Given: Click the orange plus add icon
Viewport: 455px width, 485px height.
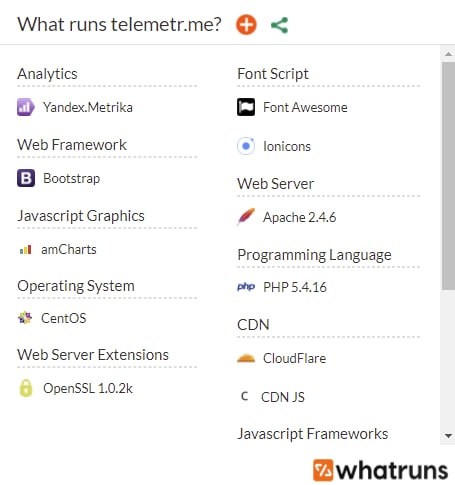Looking at the screenshot, I should pos(246,25).
